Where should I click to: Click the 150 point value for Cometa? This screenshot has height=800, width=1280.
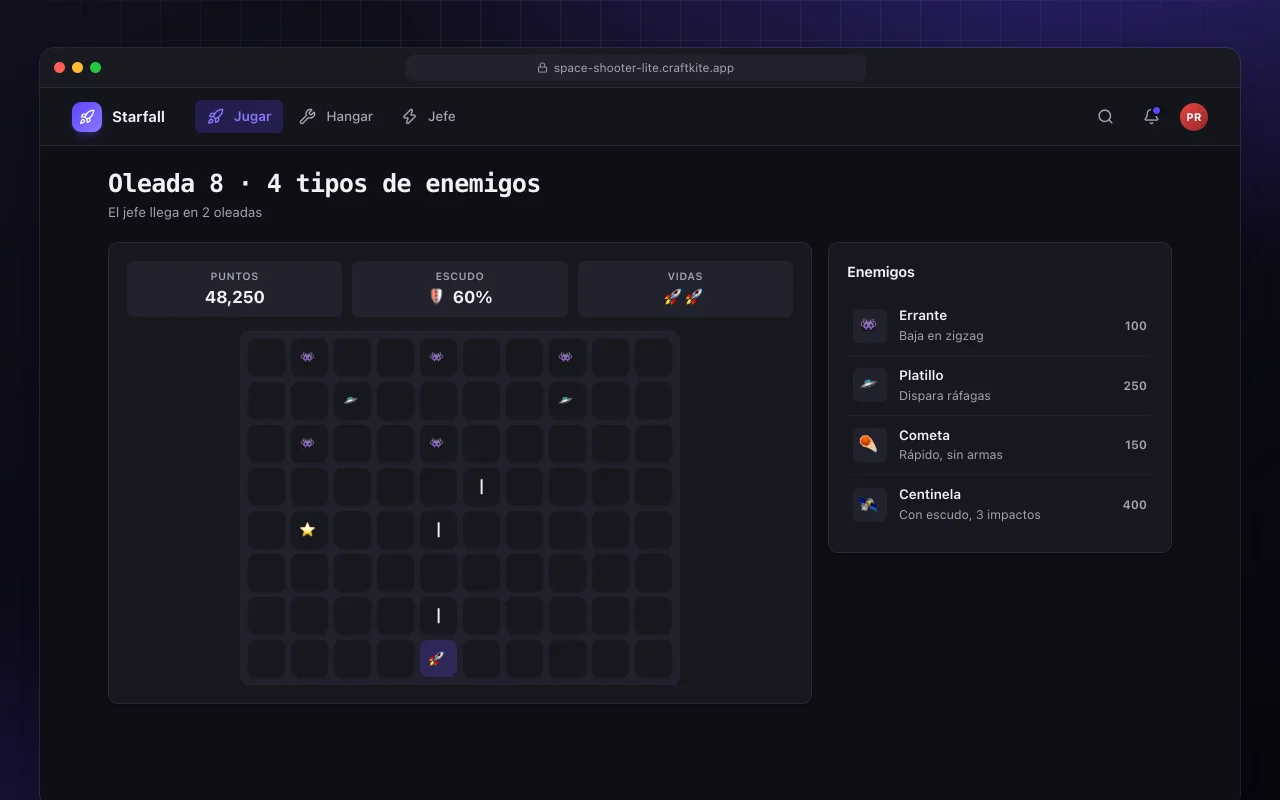[x=1135, y=445]
